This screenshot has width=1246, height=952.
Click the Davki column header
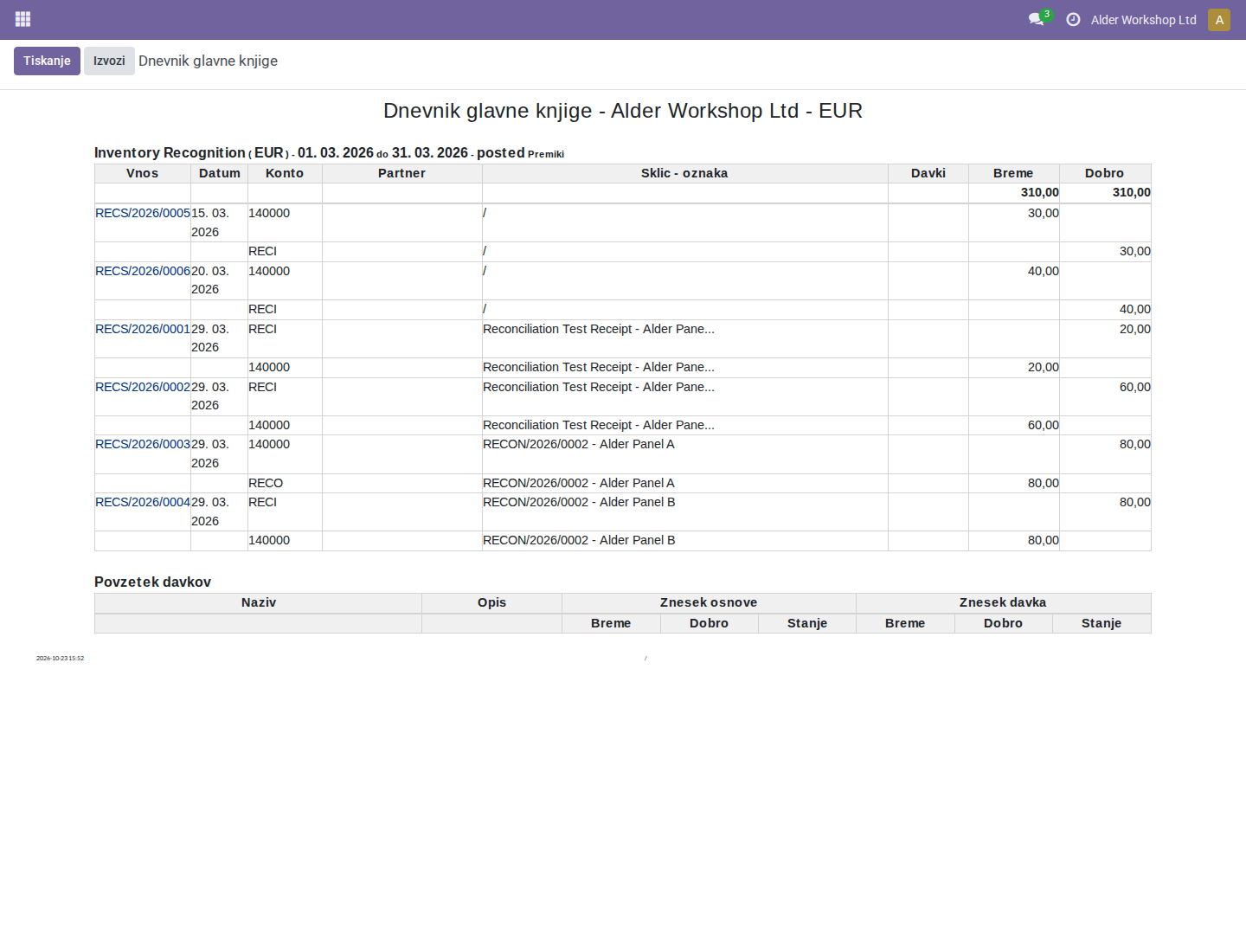pos(928,173)
